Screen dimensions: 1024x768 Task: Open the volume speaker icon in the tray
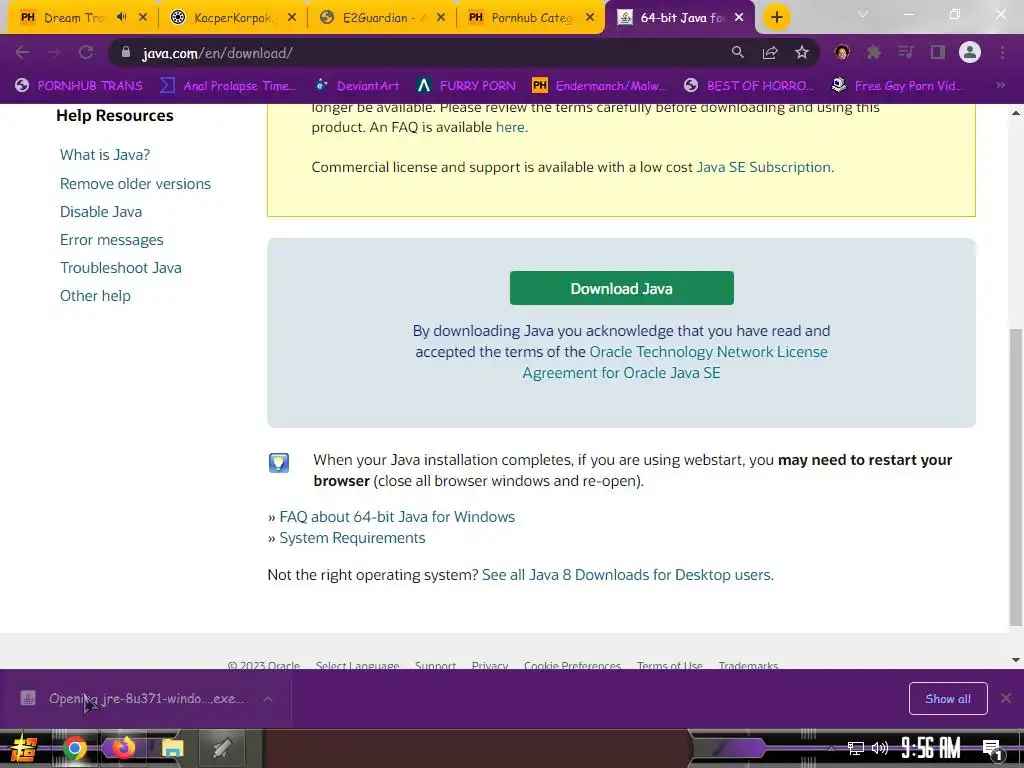click(880, 748)
